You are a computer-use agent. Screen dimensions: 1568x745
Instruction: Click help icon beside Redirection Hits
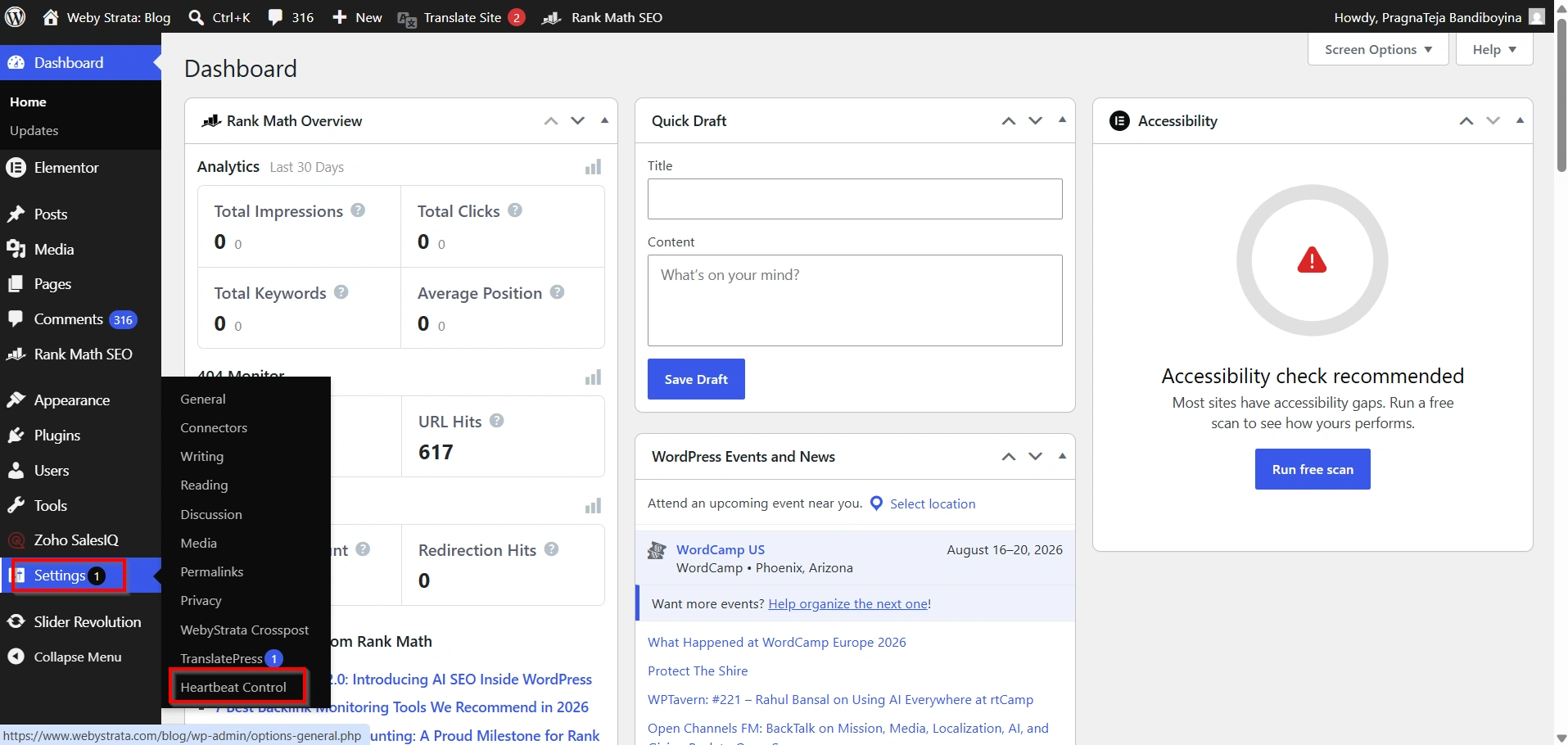coord(551,549)
